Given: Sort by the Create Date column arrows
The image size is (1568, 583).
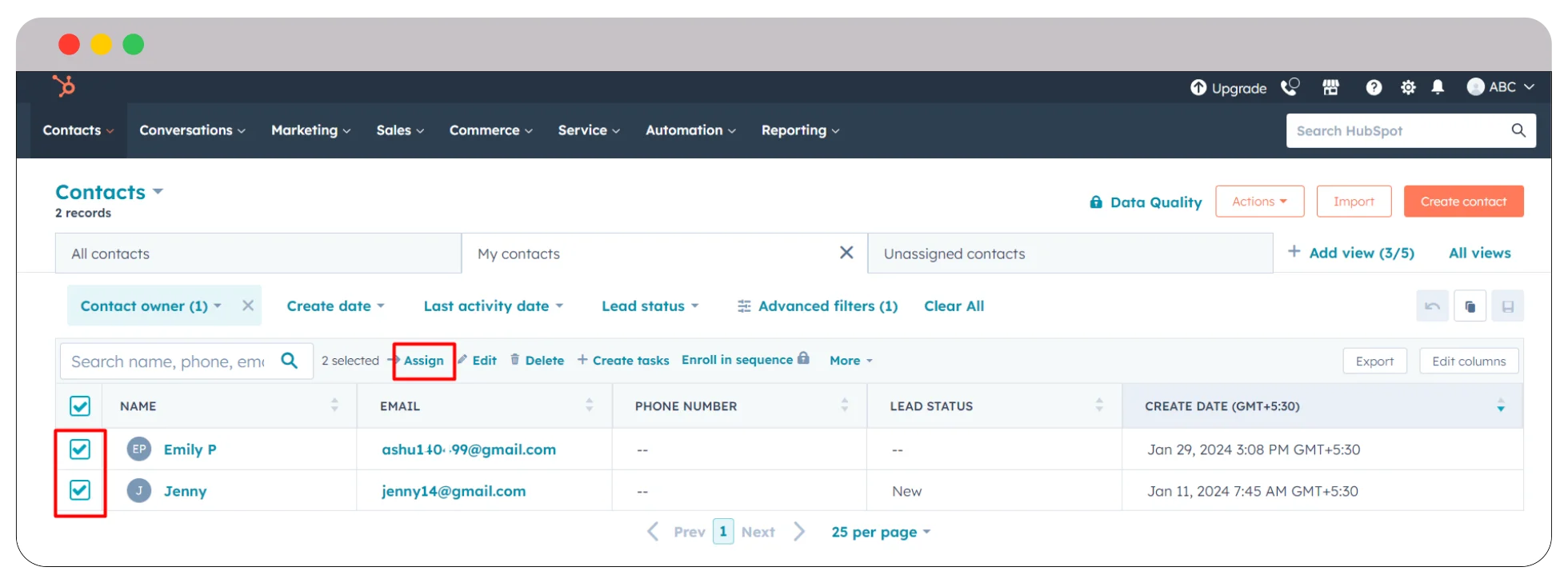Looking at the screenshot, I should (1501, 405).
